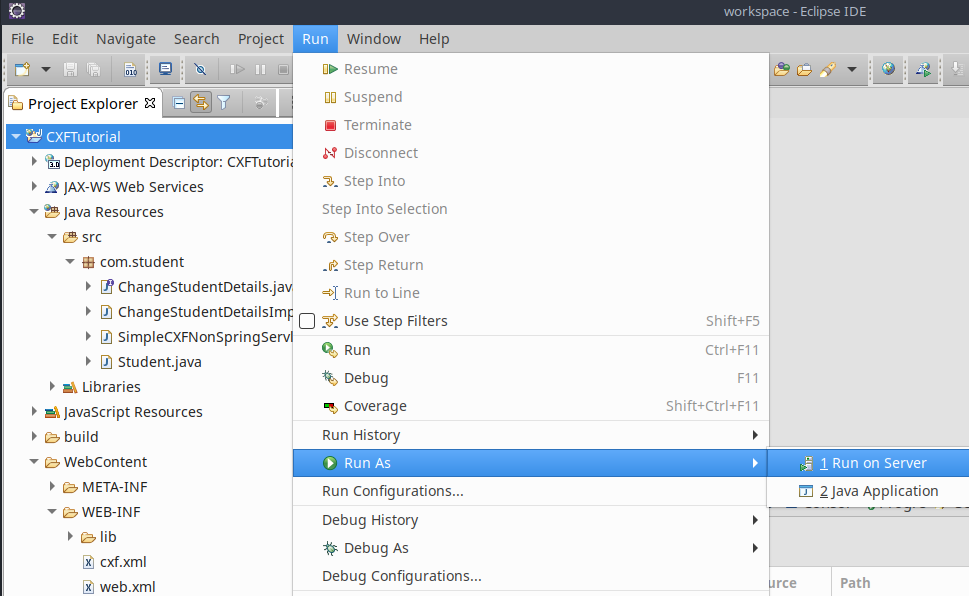Click the Search highlighter pen icon
Screen dimensions: 969x596
click(827, 70)
